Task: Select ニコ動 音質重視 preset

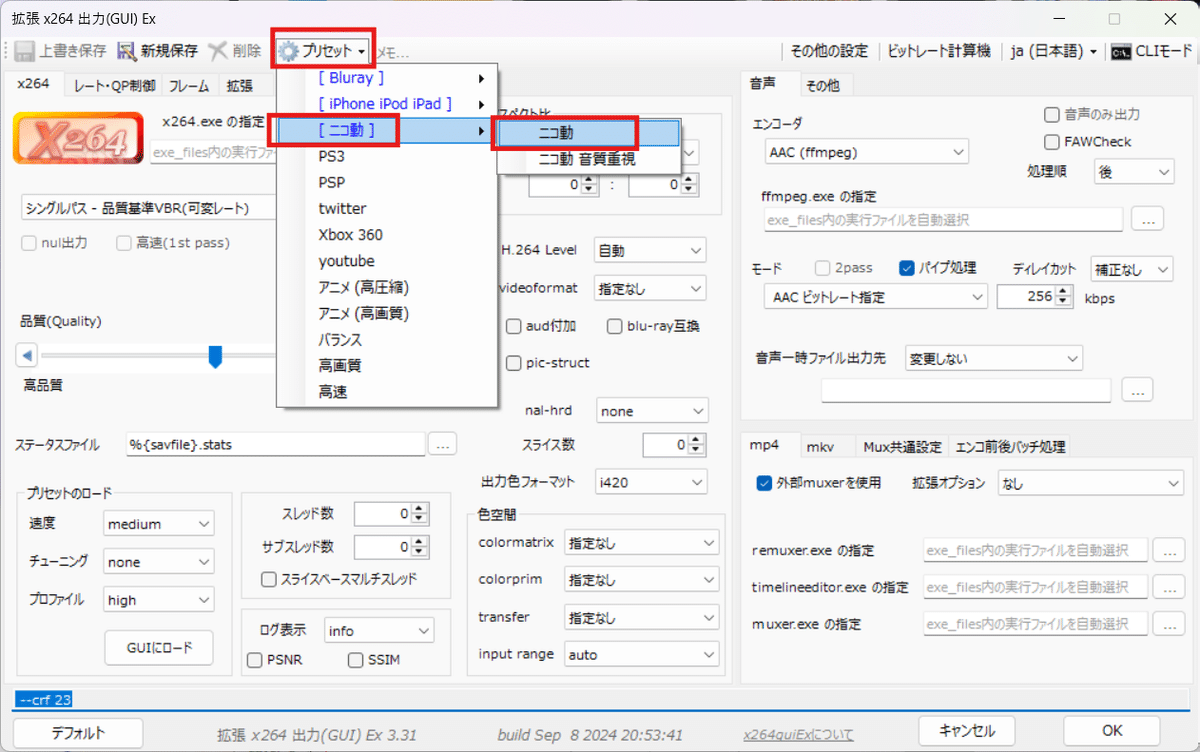Action: click(x=588, y=158)
